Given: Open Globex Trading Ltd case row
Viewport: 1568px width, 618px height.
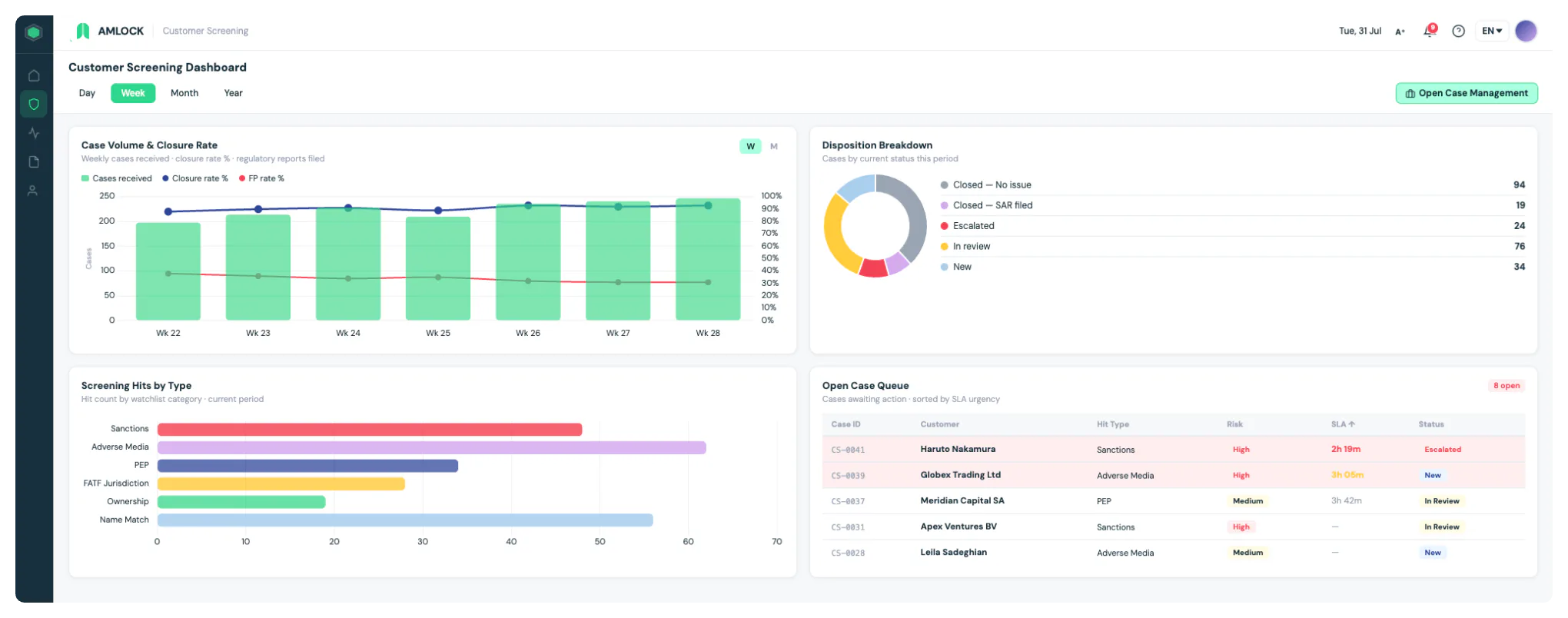Looking at the screenshot, I should [1173, 475].
